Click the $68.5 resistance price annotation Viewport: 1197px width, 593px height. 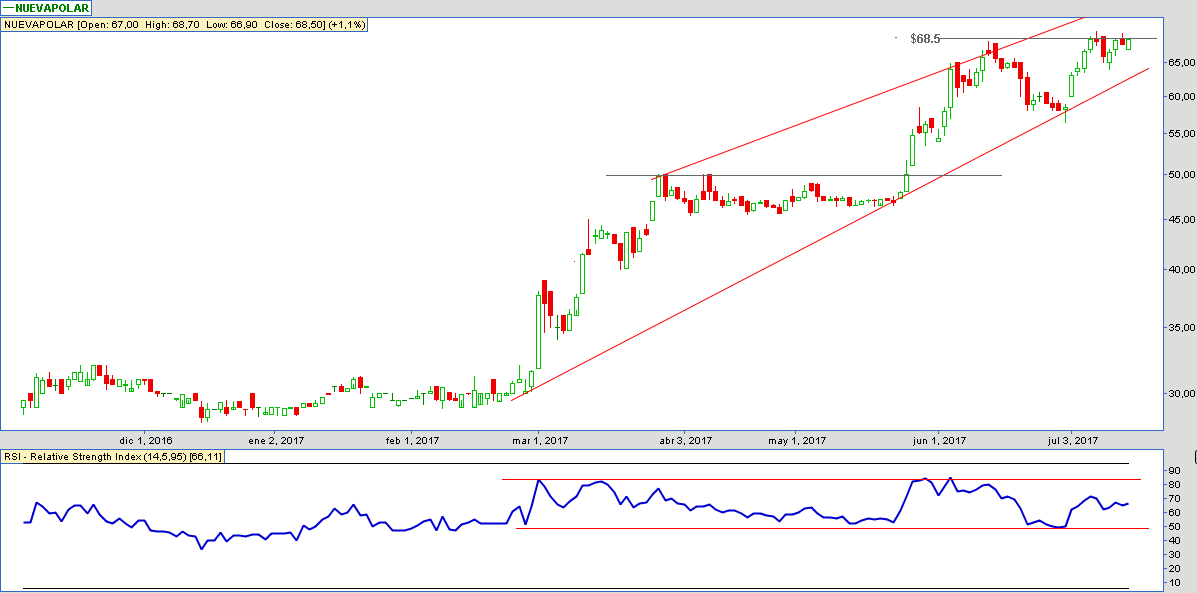[924, 38]
